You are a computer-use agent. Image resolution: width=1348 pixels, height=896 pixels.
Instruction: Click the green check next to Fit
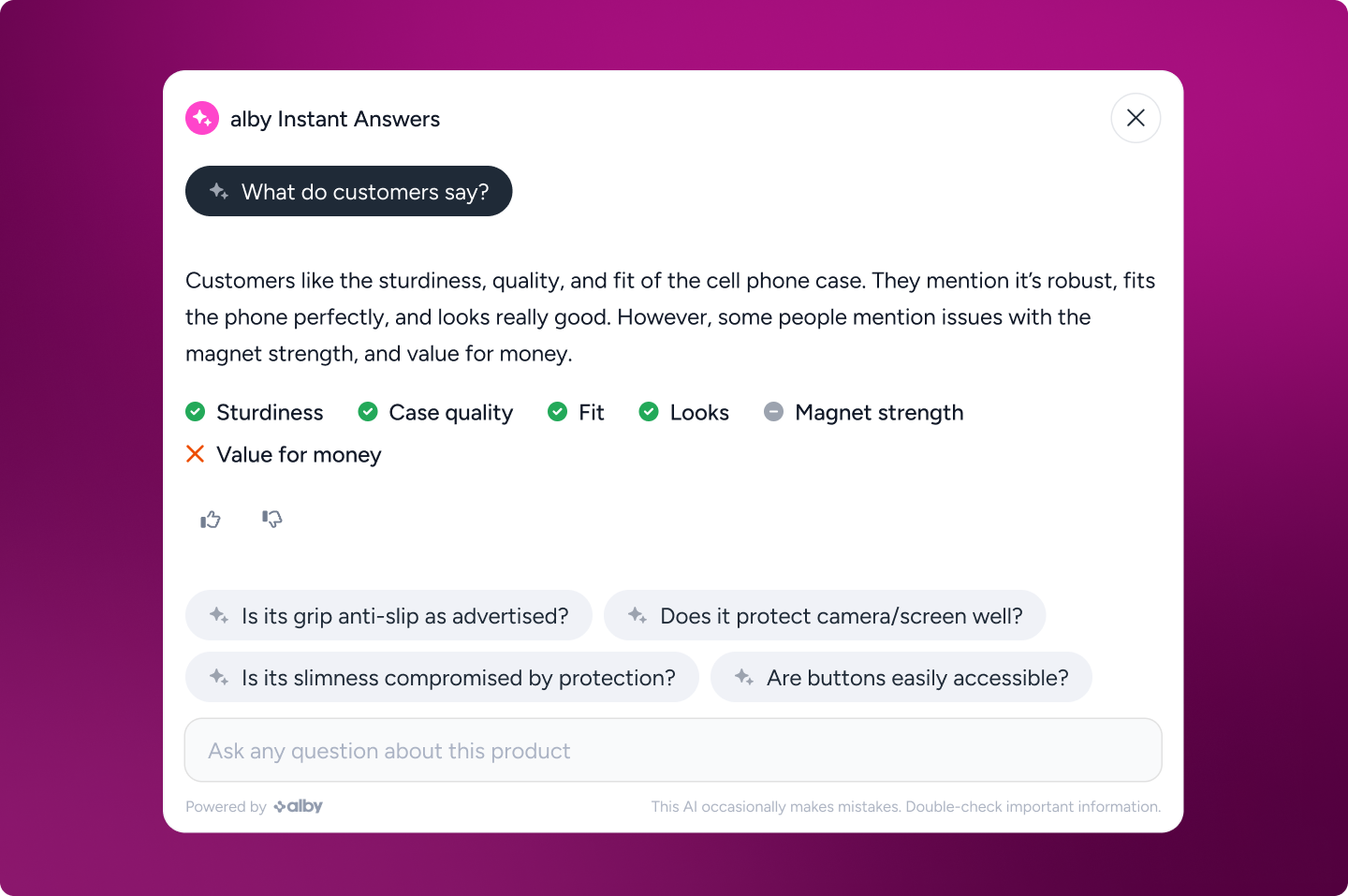coord(557,412)
